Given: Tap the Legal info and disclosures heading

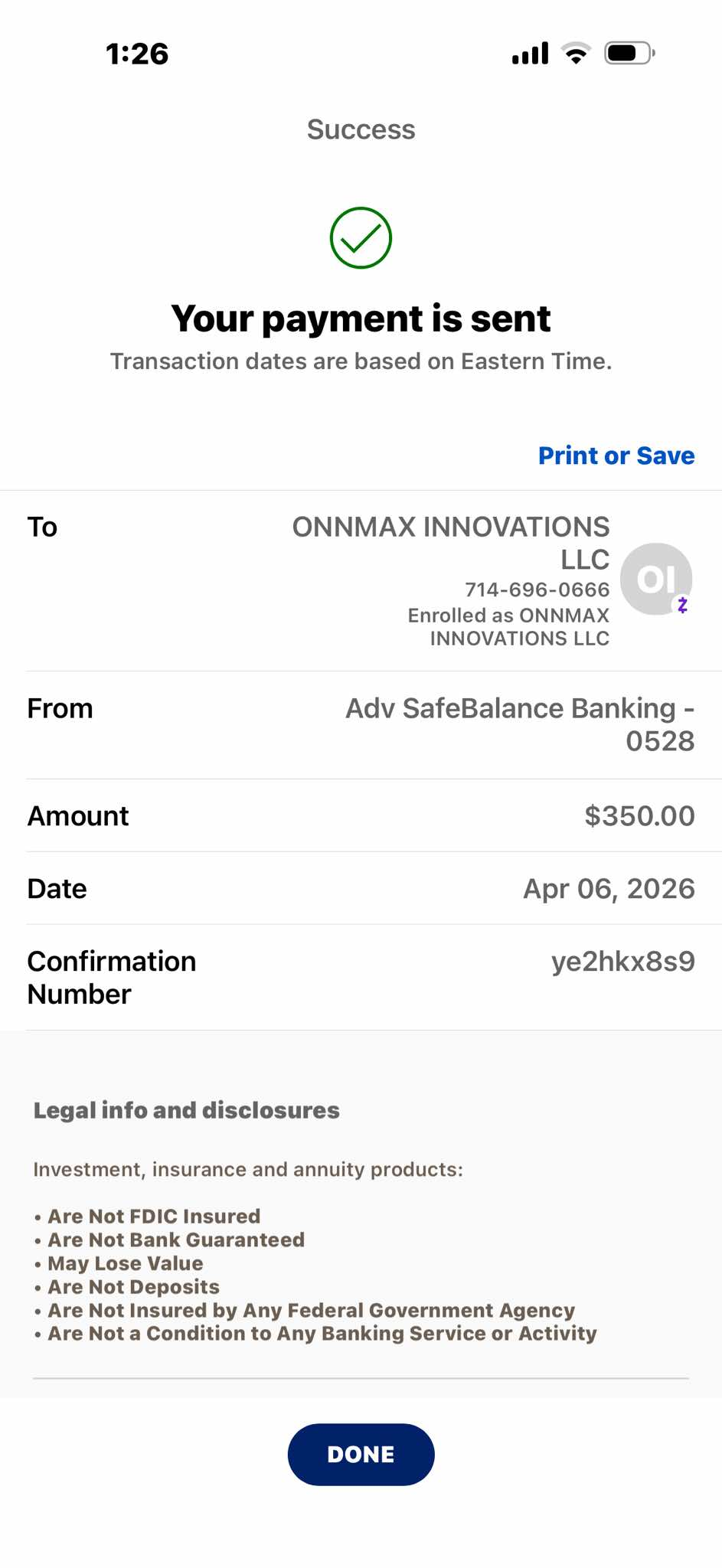Looking at the screenshot, I should pyautogui.click(x=186, y=1110).
